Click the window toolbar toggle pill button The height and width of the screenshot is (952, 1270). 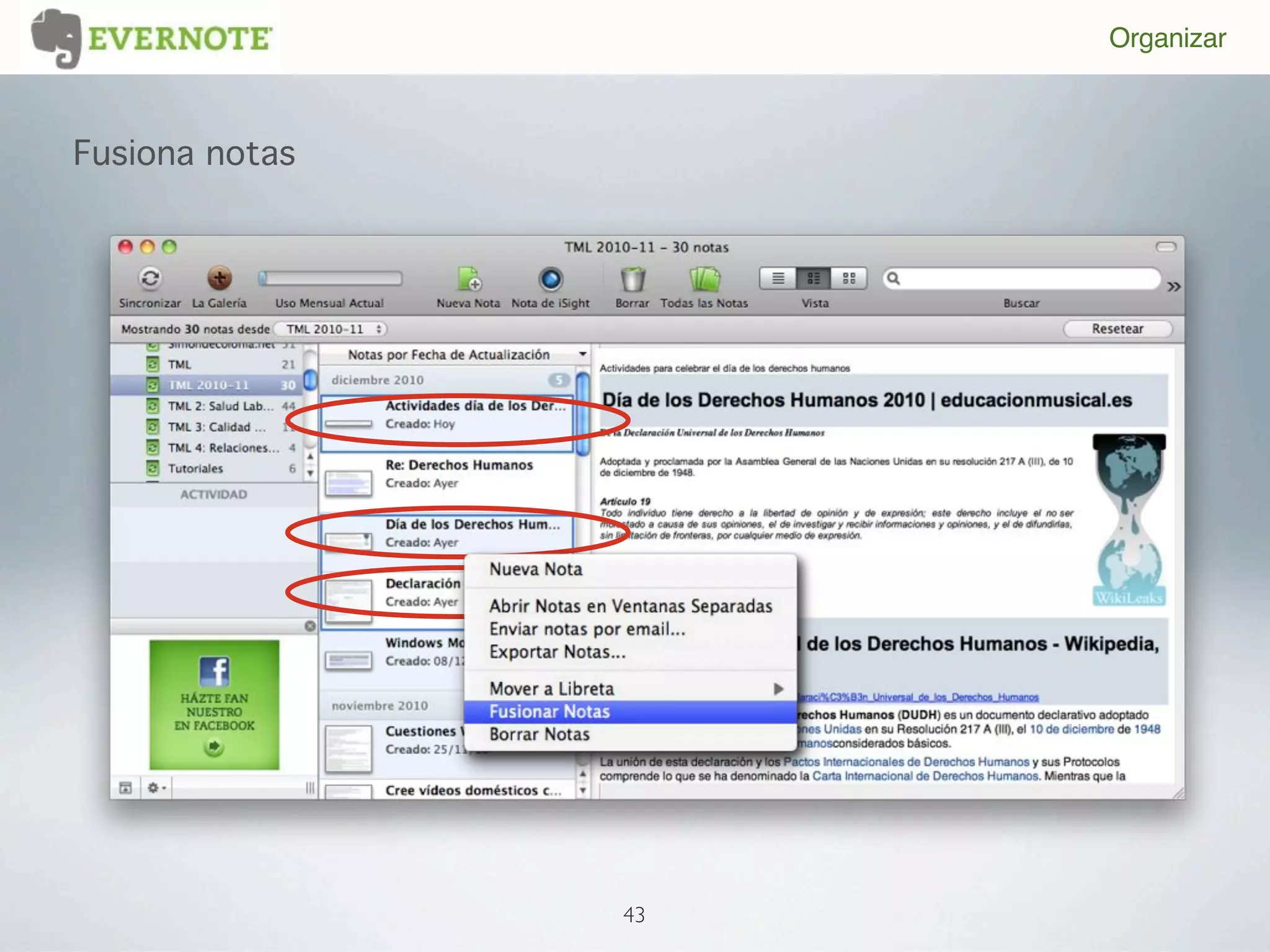[1166, 247]
